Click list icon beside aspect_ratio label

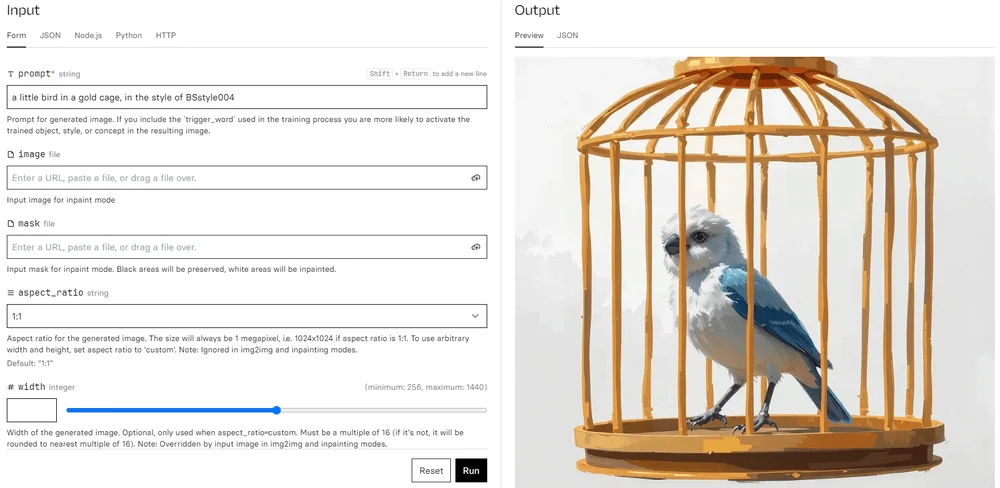coord(11,293)
